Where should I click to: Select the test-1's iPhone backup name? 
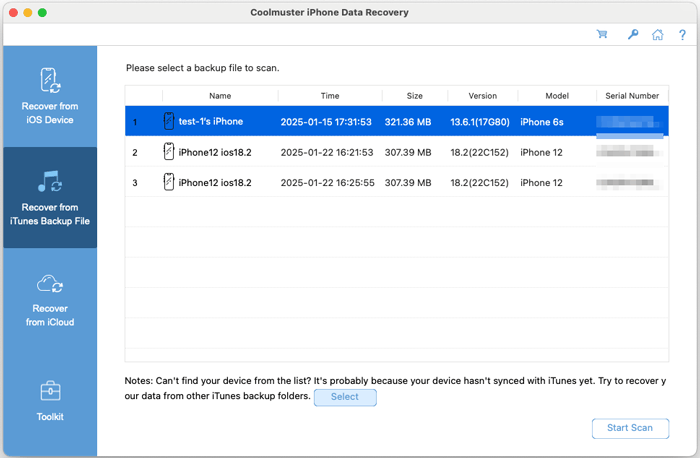(211, 121)
